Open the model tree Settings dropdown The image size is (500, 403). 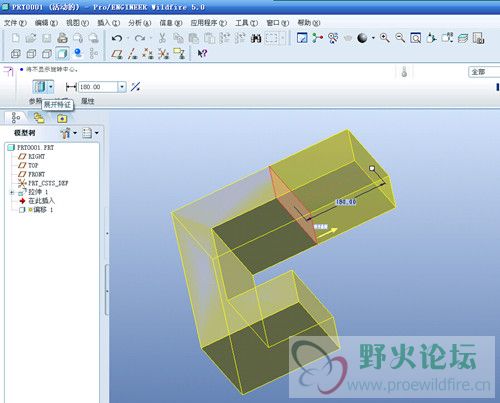(x=90, y=133)
